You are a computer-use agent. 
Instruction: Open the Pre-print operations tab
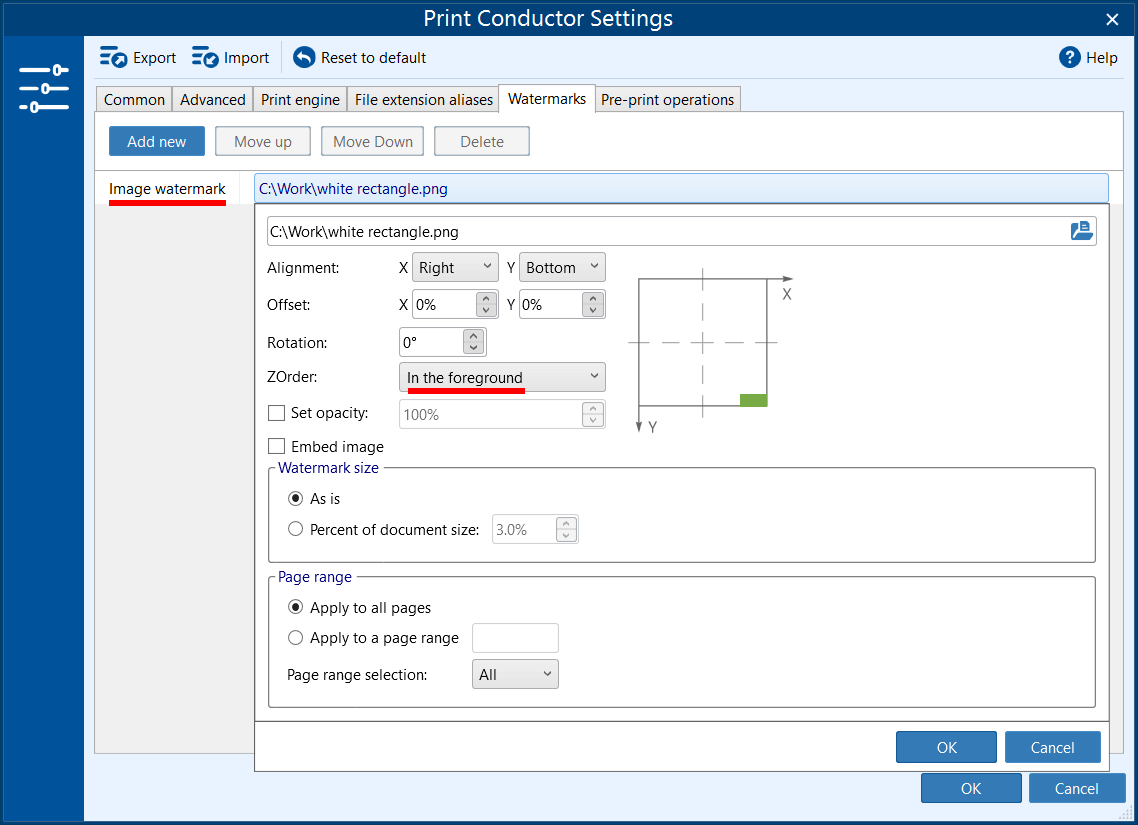click(x=668, y=99)
